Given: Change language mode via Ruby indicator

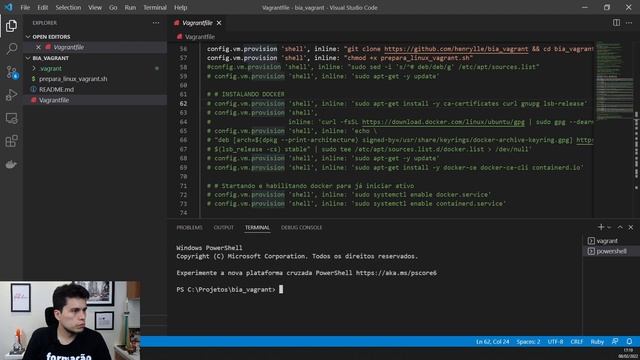Looking at the screenshot, I should (x=597, y=342).
